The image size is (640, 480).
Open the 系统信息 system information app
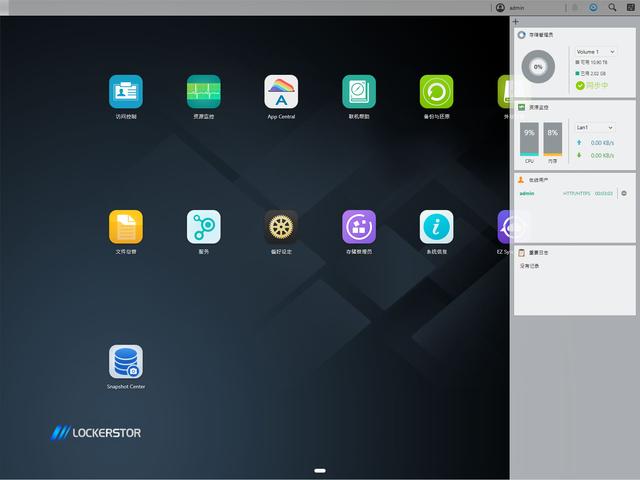436,227
